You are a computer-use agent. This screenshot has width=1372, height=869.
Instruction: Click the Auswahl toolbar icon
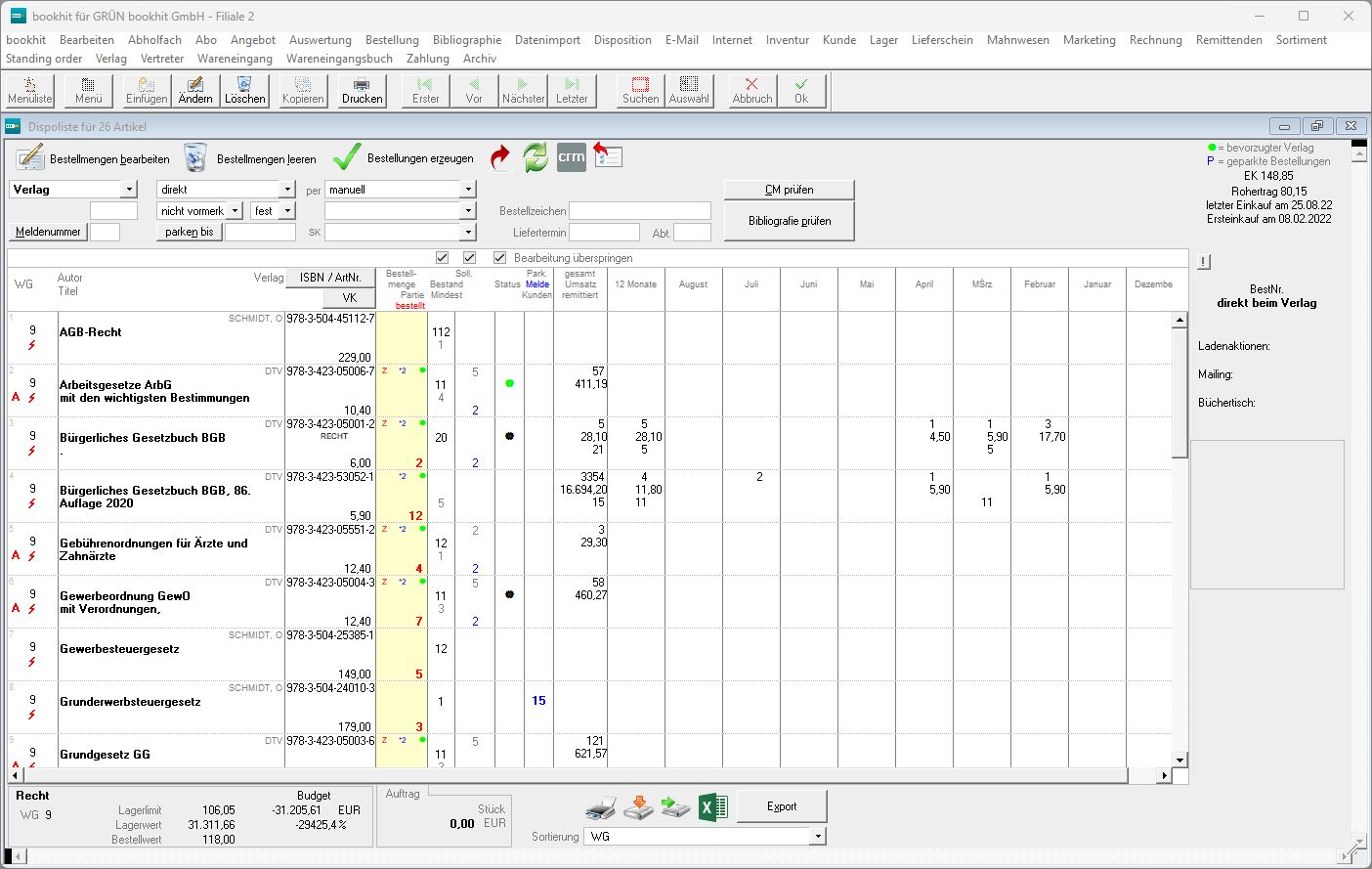689,90
